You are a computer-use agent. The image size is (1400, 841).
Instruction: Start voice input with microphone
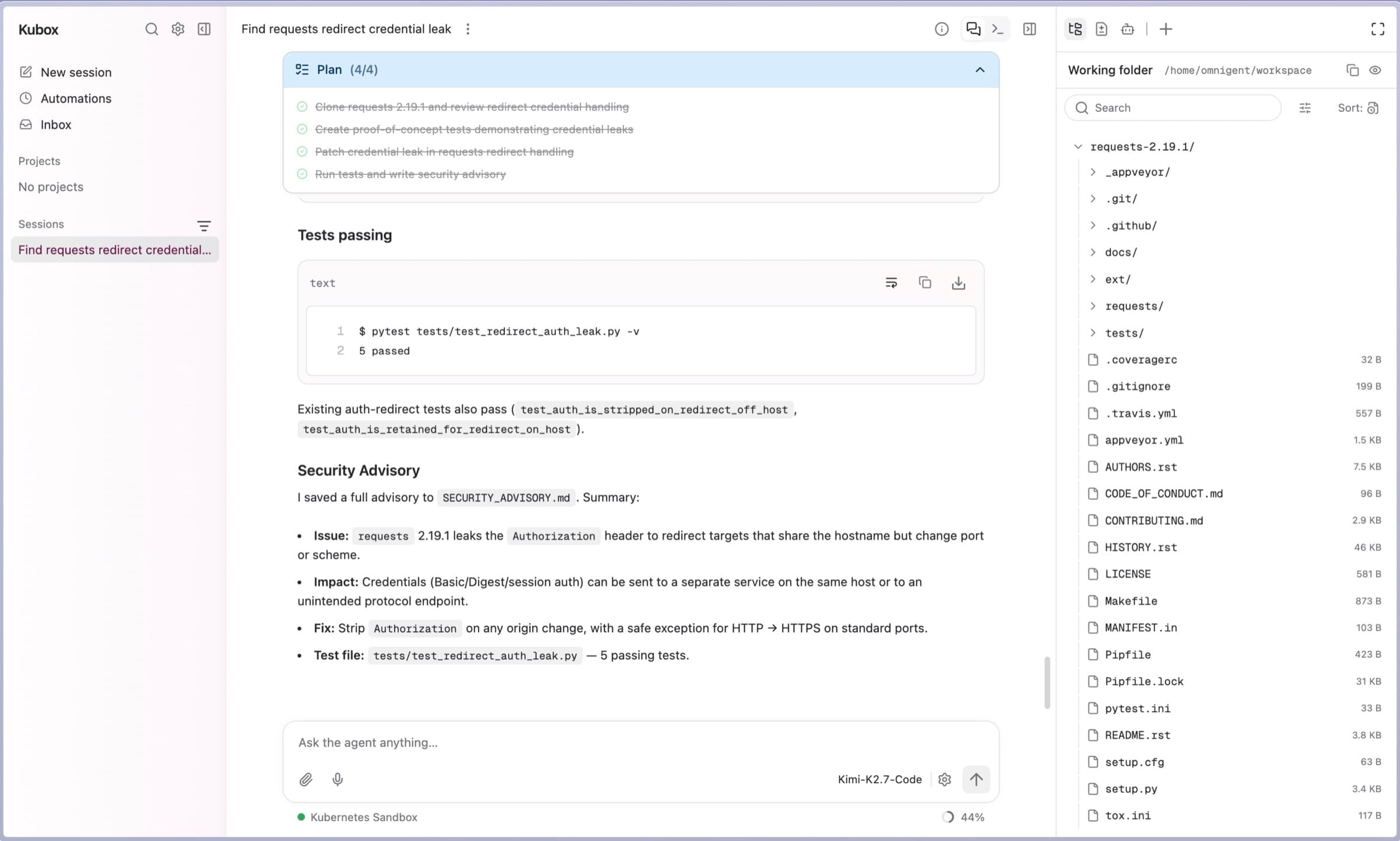tap(338, 779)
